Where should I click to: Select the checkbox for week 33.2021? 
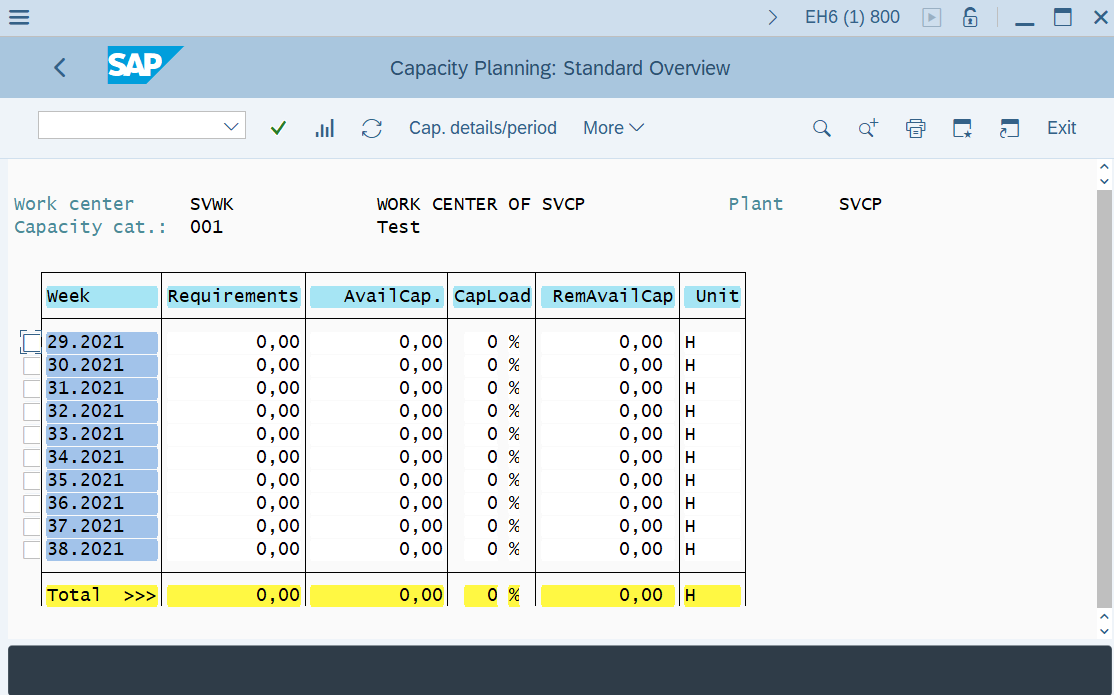point(30,434)
